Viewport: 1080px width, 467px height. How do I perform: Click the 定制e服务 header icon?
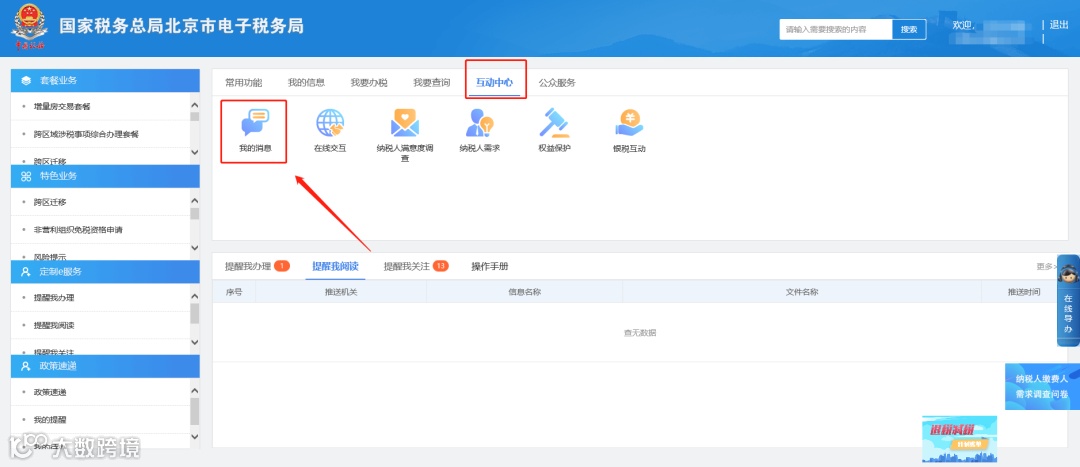(x=26, y=271)
